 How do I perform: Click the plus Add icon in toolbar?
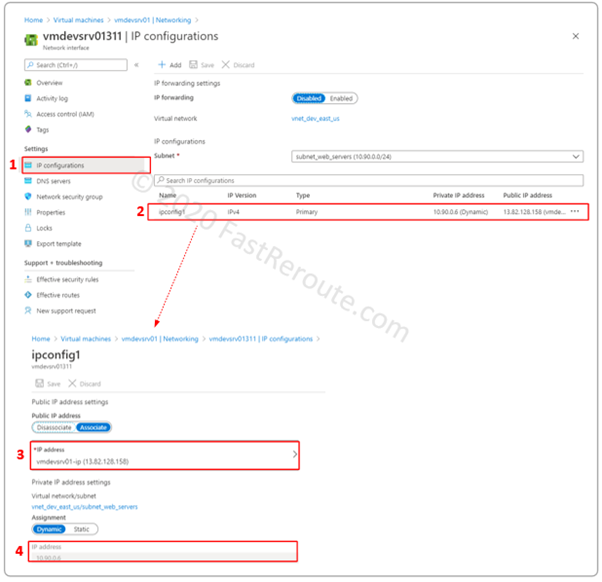click(162, 64)
